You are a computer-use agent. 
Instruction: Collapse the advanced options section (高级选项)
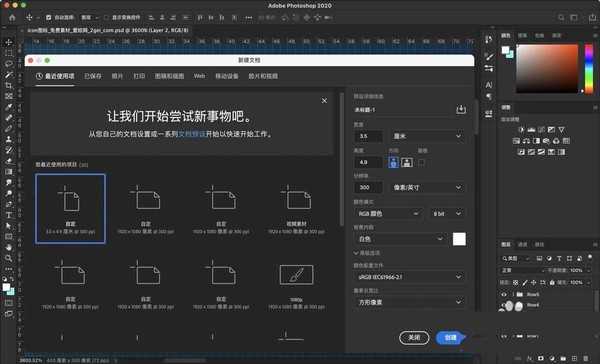pos(367,253)
